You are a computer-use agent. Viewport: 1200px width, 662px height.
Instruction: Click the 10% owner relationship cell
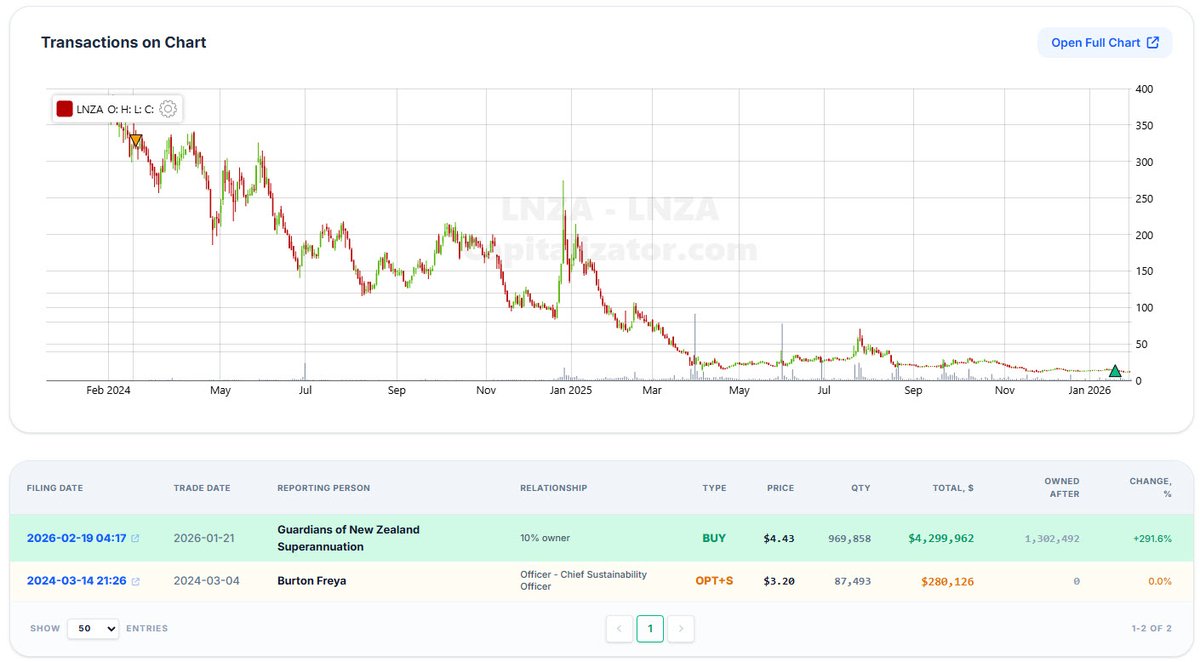pyautogui.click(x=545, y=538)
